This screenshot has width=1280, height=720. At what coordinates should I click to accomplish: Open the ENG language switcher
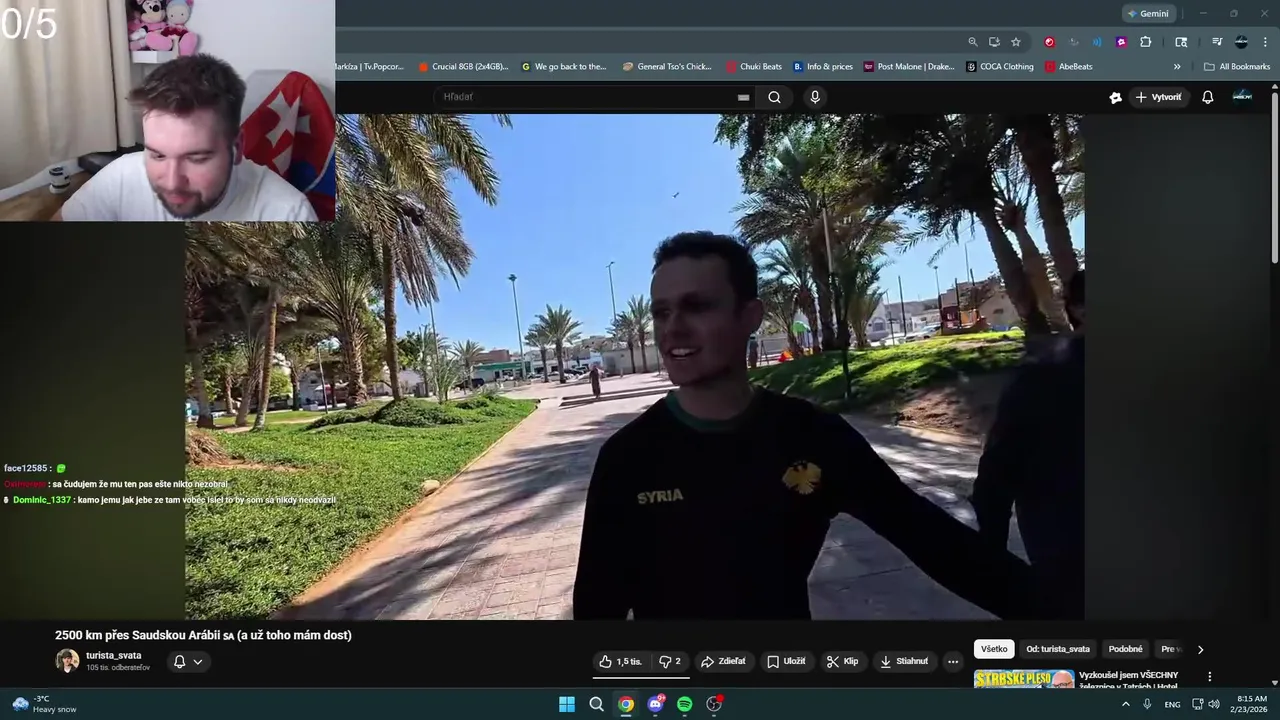[1172, 704]
